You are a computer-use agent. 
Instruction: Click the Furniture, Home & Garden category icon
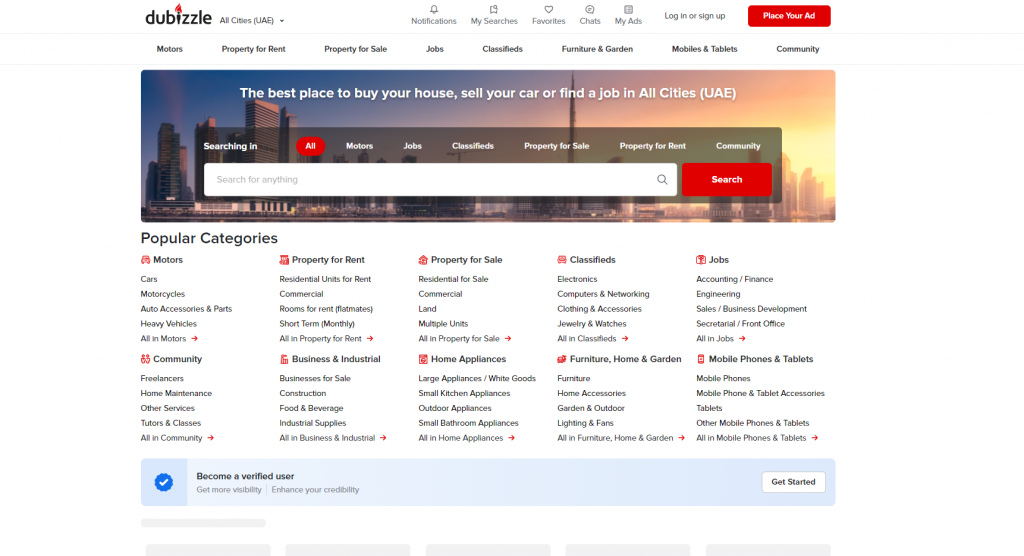562,359
